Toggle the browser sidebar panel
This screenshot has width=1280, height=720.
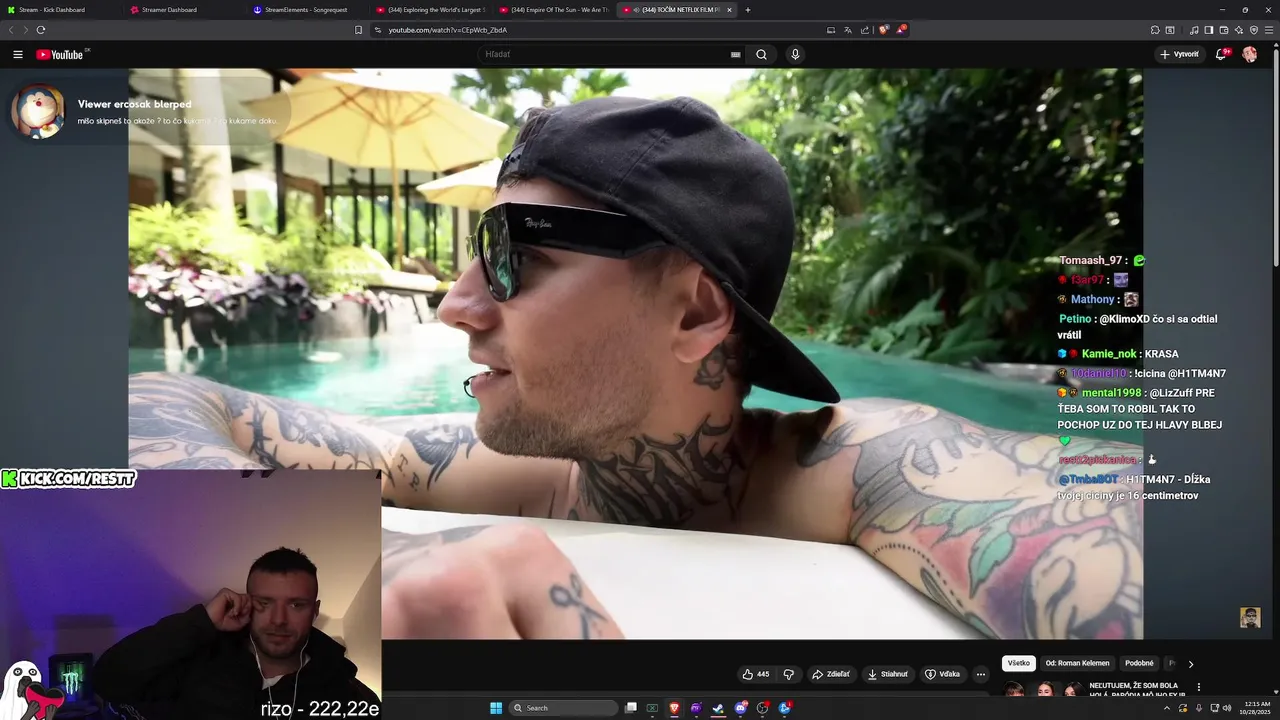click(x=1208, y=30)
